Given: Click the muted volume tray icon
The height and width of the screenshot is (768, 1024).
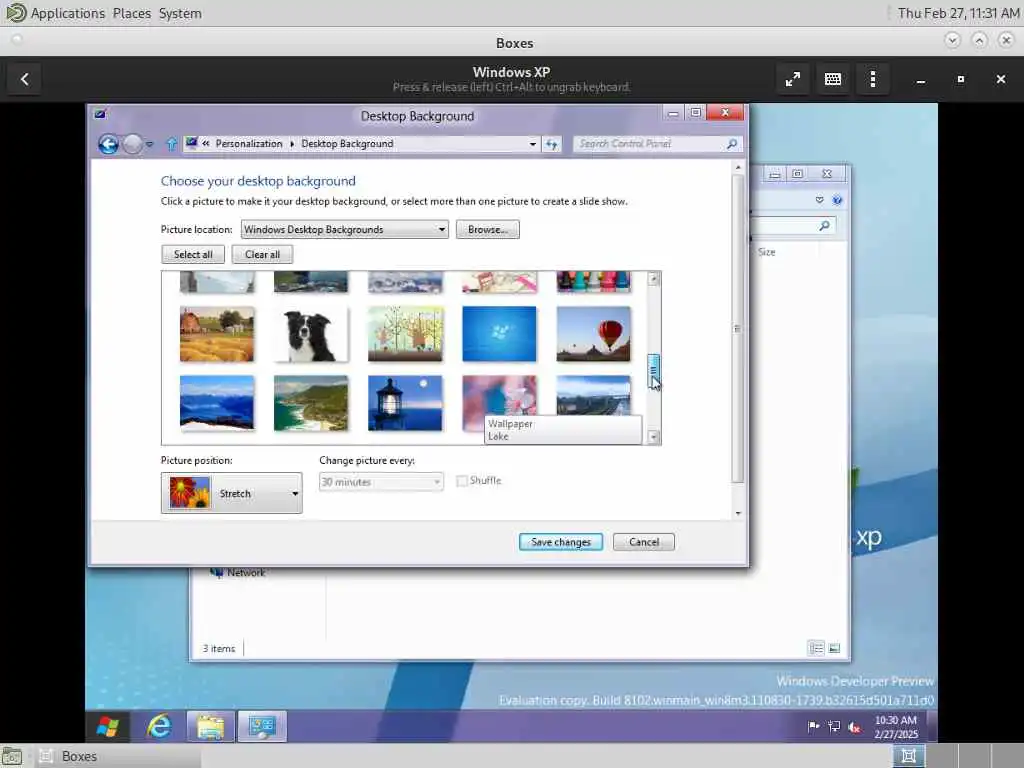Looking at the screenshot, I should pos(854,727).
